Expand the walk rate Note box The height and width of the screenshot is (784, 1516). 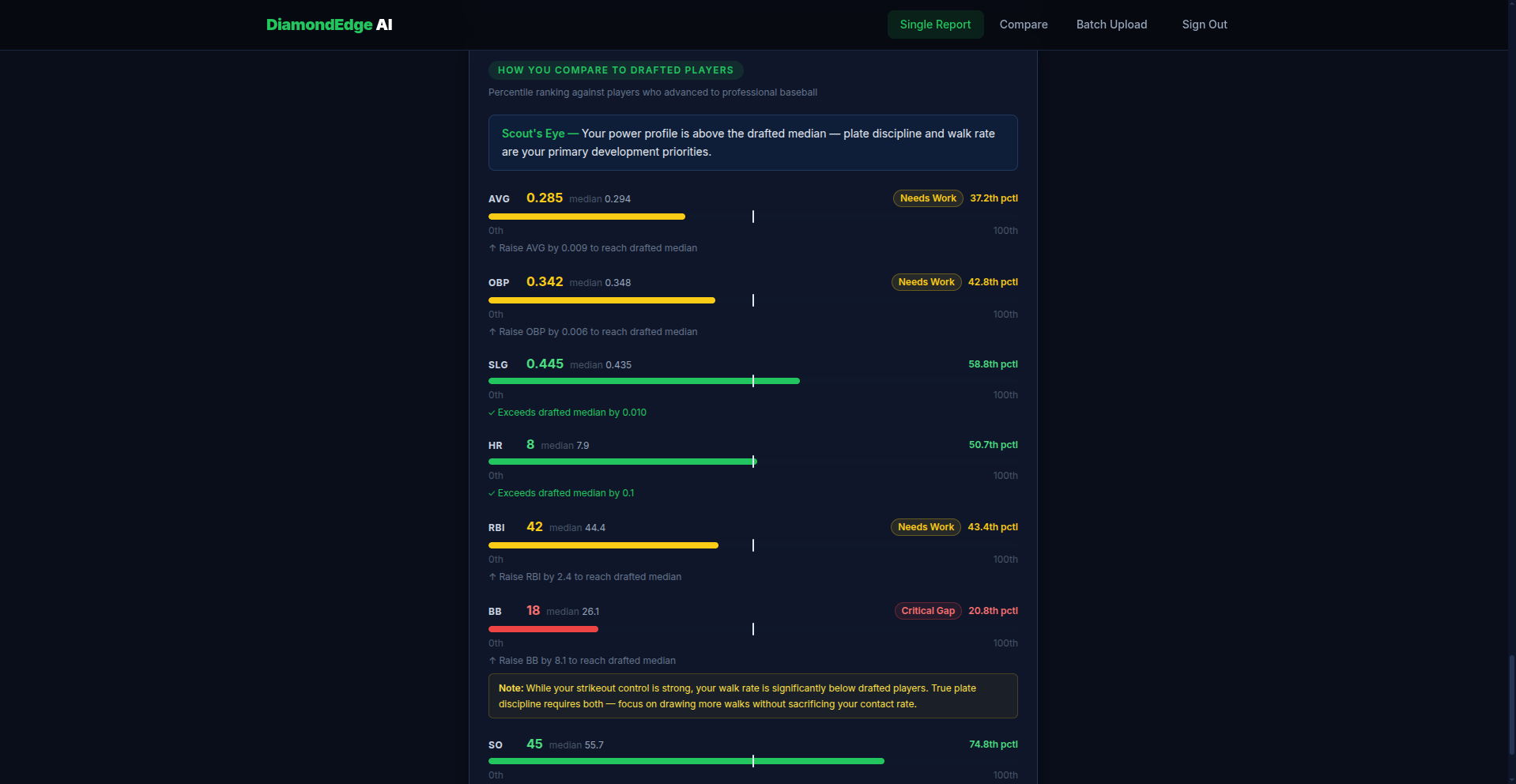click(752, 695)
